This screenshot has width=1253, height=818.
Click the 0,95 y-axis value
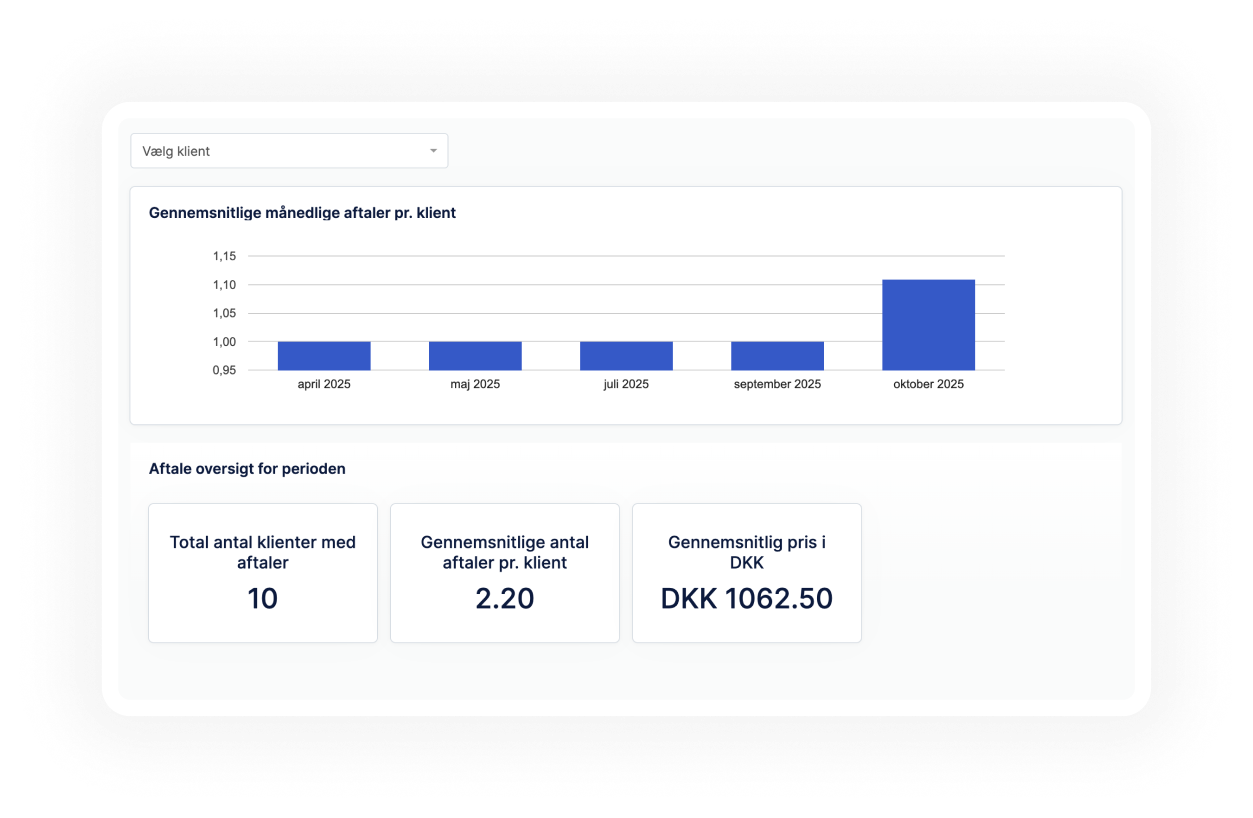click(224, 370)
